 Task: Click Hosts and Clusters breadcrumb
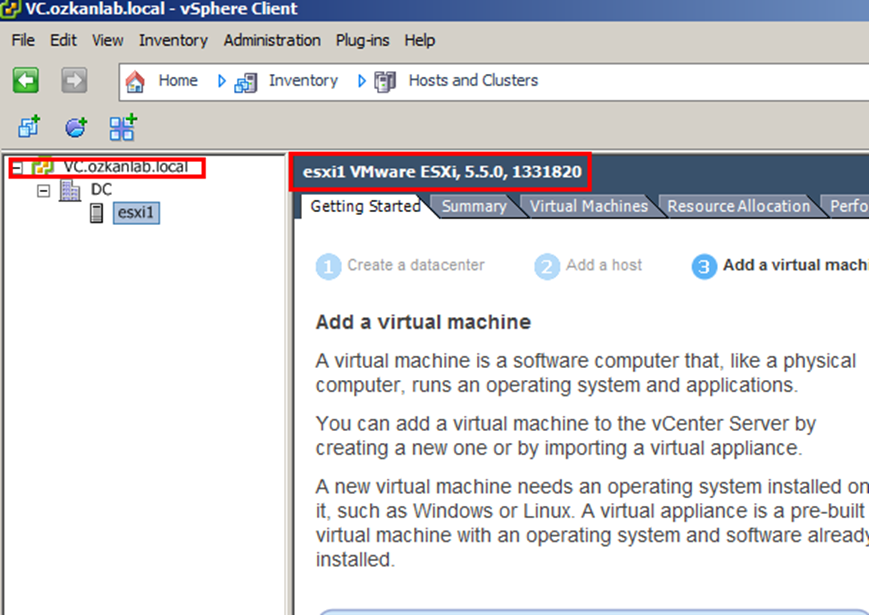(473, 80)
